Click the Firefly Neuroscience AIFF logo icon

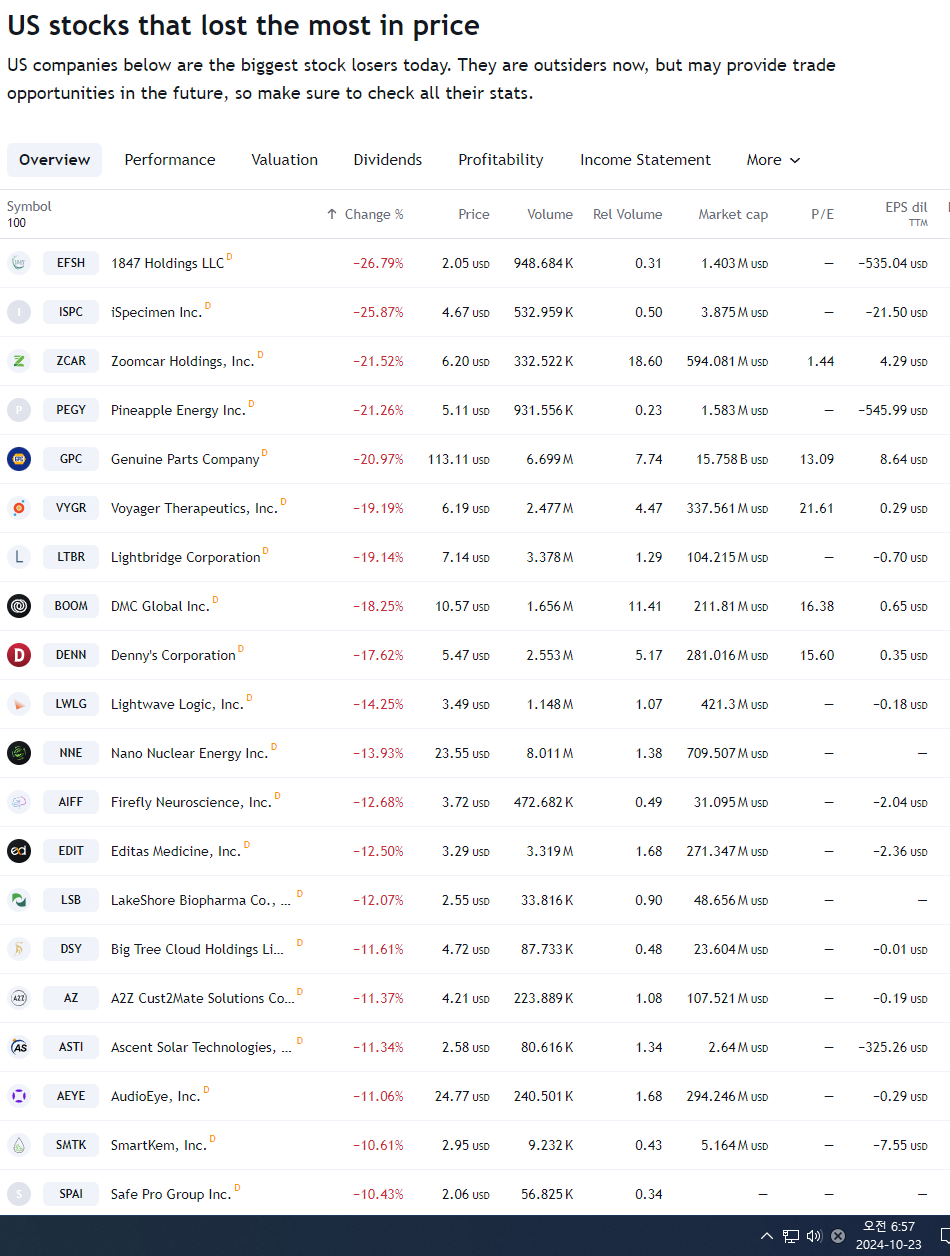(19, 802)
